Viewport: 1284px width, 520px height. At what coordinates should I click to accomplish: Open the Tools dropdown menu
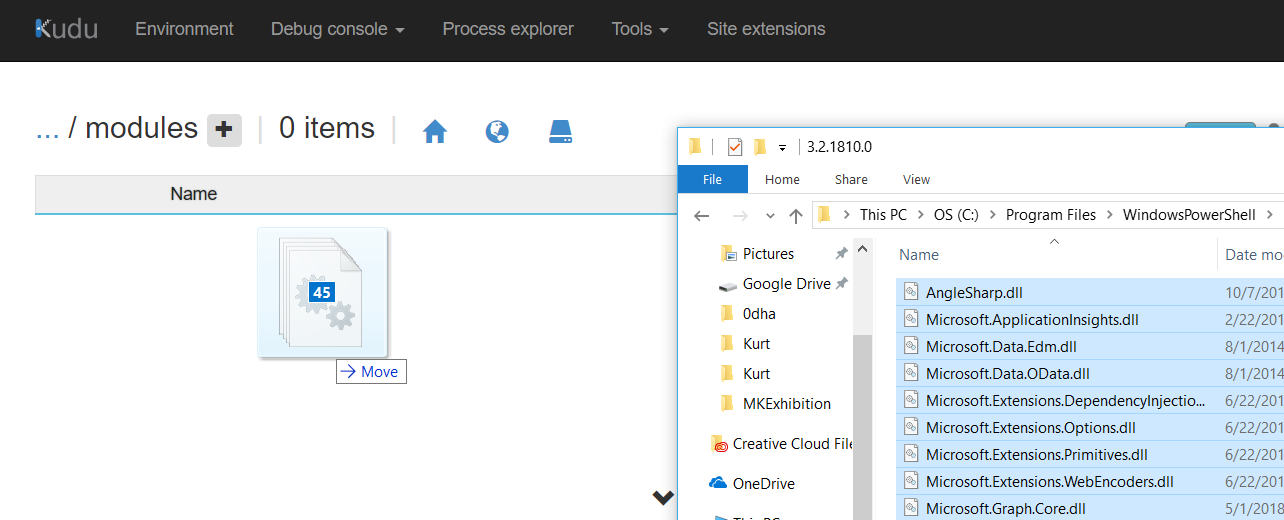click(640, 29)
